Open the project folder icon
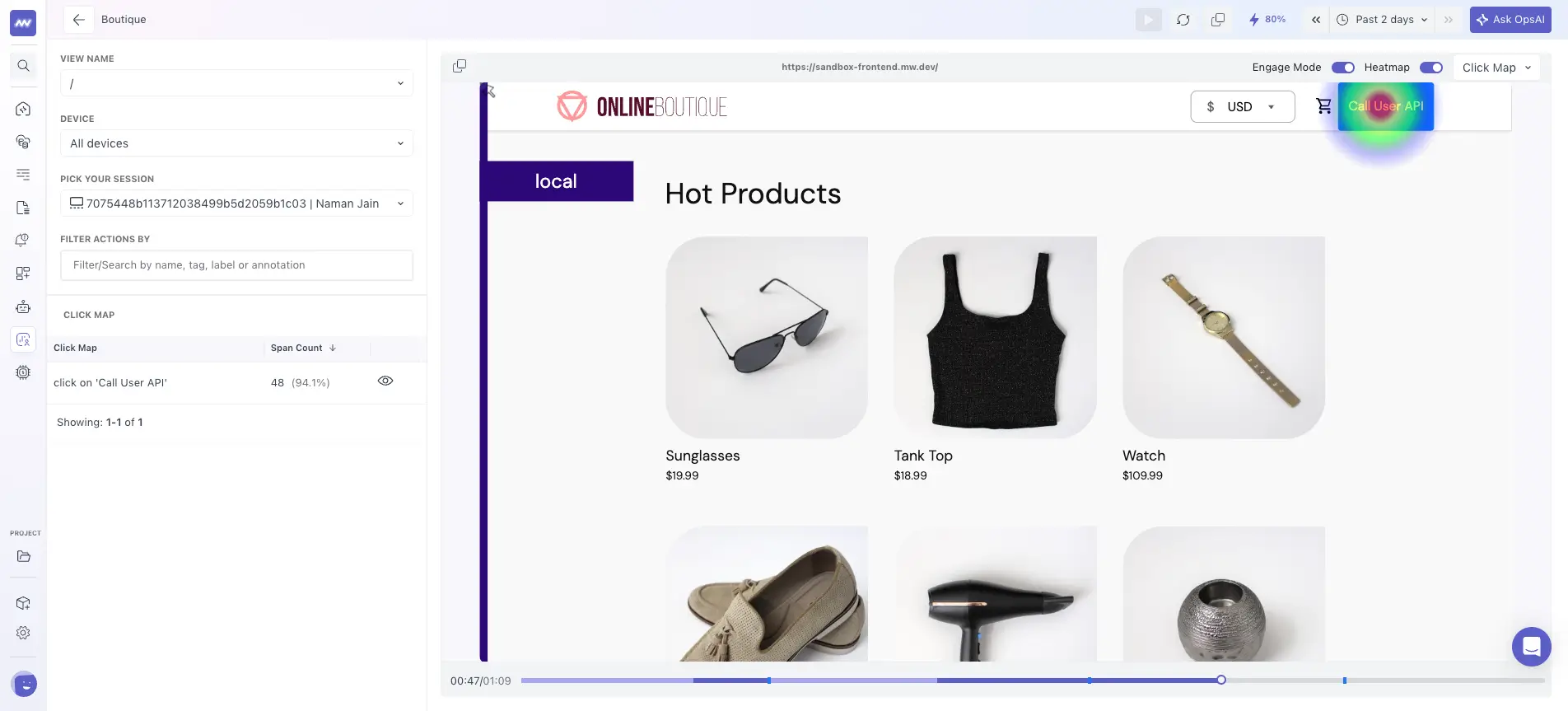 [23, 556]
